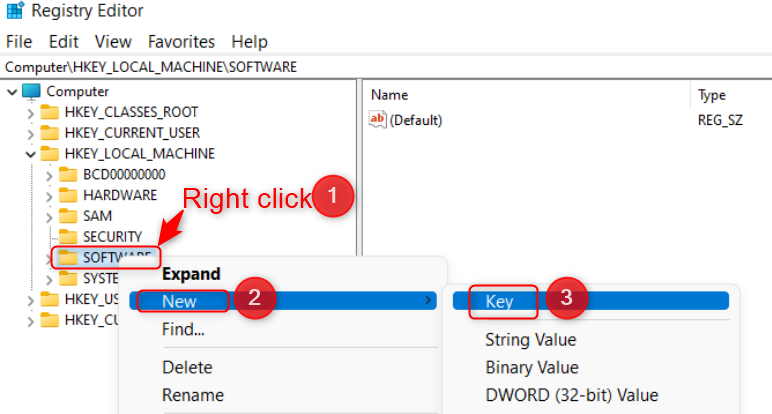Select the (Default) value entry

pyautogui.click(x=416, y=120)
